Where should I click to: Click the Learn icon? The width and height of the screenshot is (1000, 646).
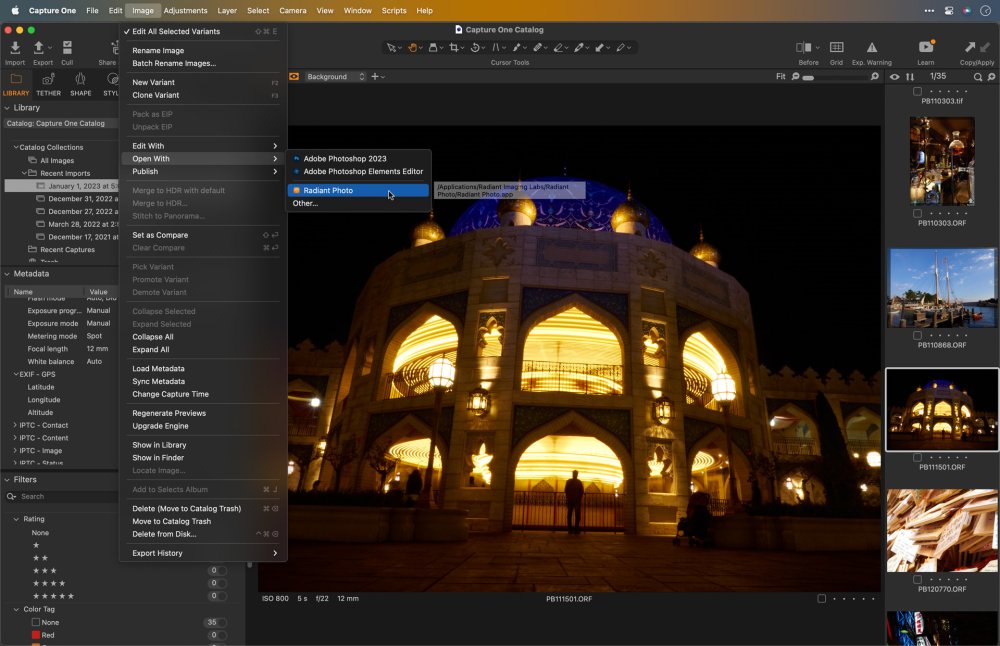coord(926,48)
